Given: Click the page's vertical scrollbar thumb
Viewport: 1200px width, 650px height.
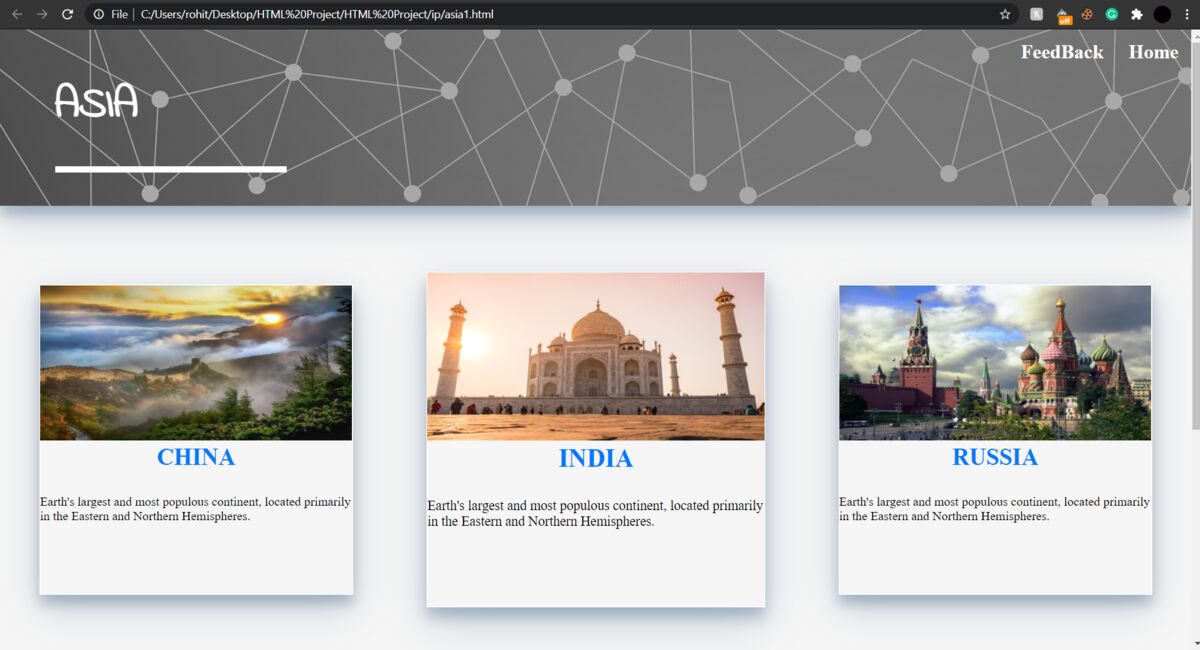Looking at the screenshot, I should [1195, 235].
